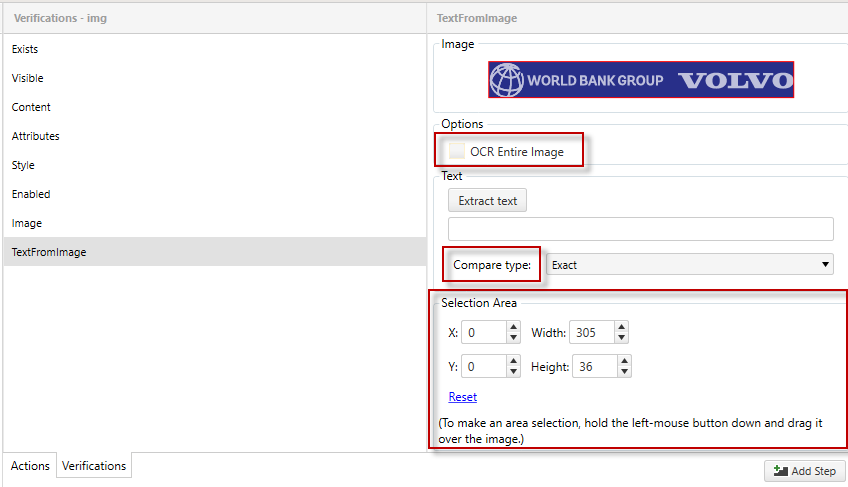Decrease the Width with down arrow
Viewport: 848px width, 487px height.
coord(621,338)
